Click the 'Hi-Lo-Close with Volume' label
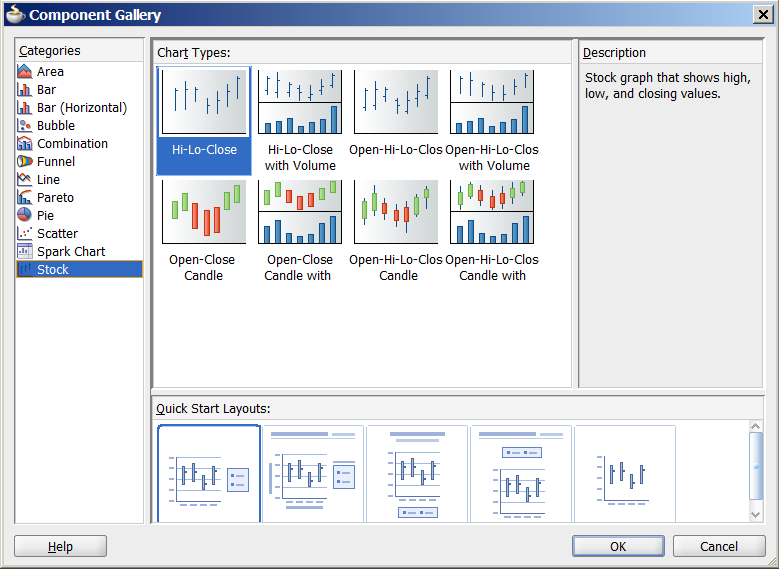 pos(300,158)
